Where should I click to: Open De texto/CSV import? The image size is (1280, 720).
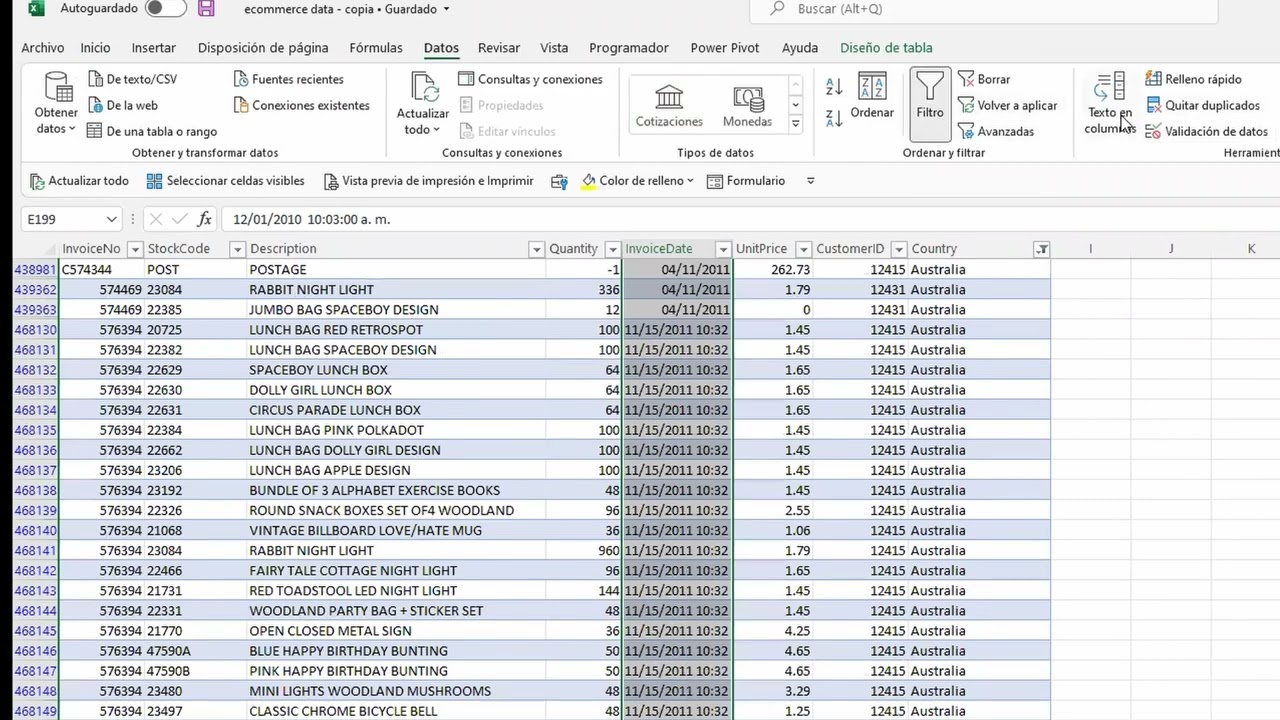tap(132, 79)
